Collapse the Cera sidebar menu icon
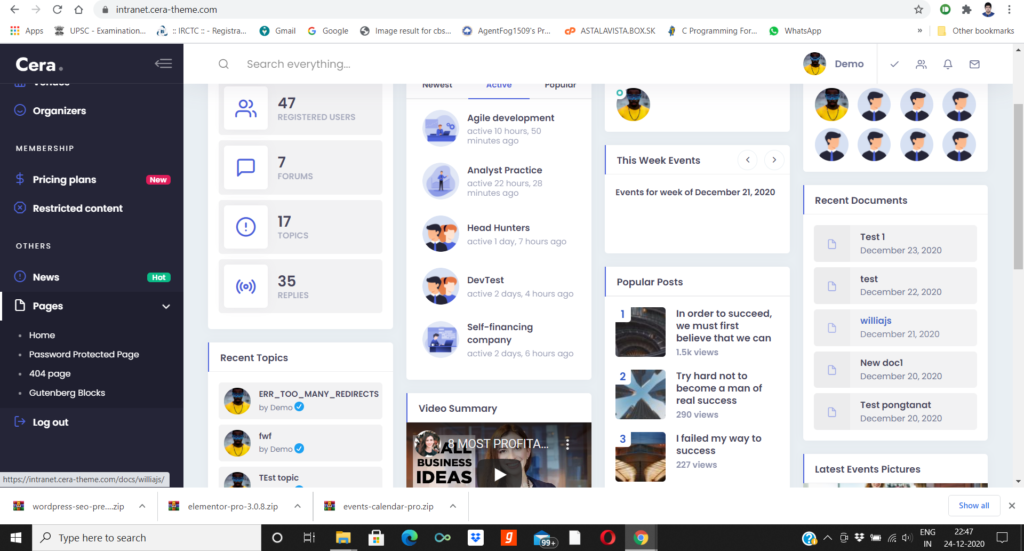This screenshot has width=1024, height=551. click(x=163, y=64)
